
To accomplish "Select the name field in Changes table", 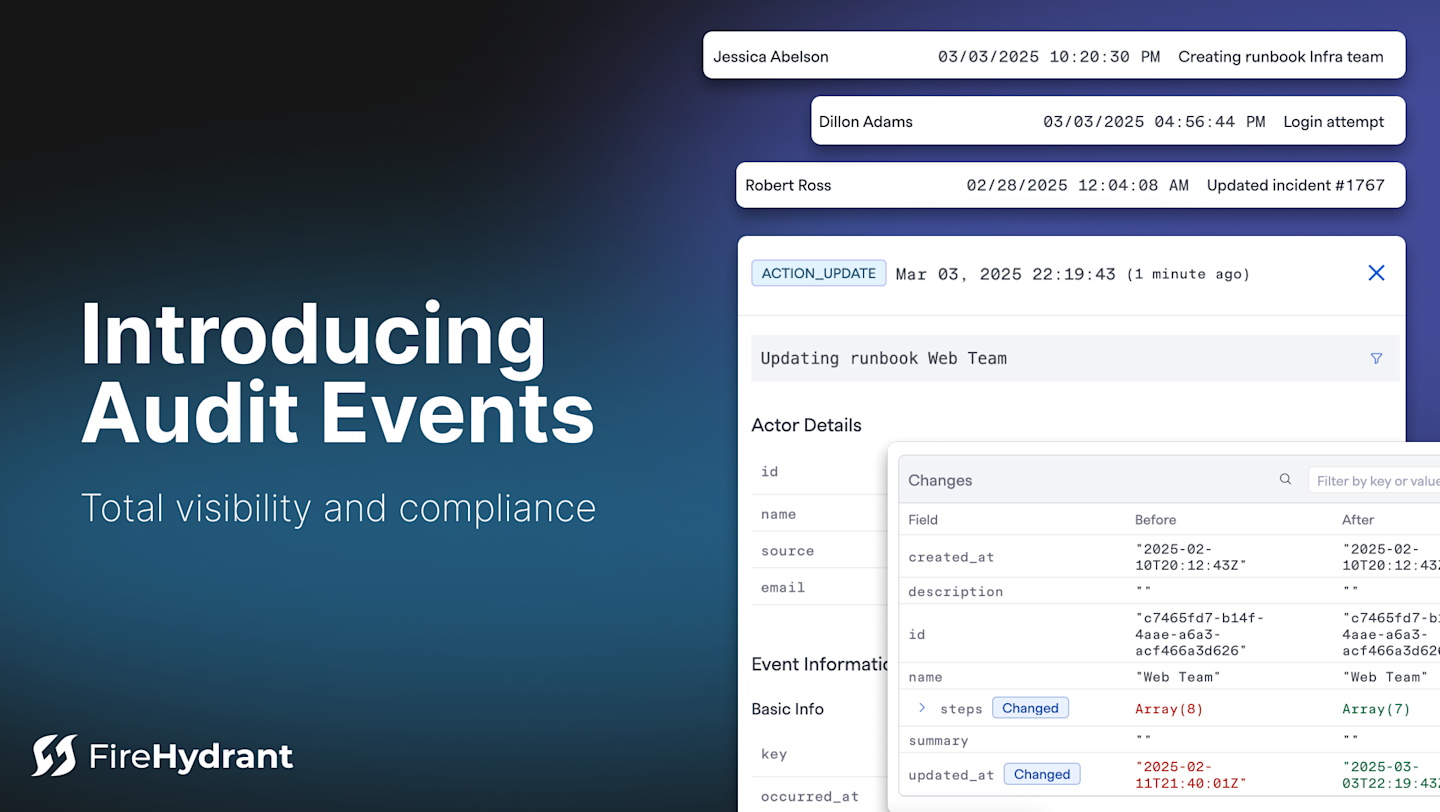I will point(925,677).
